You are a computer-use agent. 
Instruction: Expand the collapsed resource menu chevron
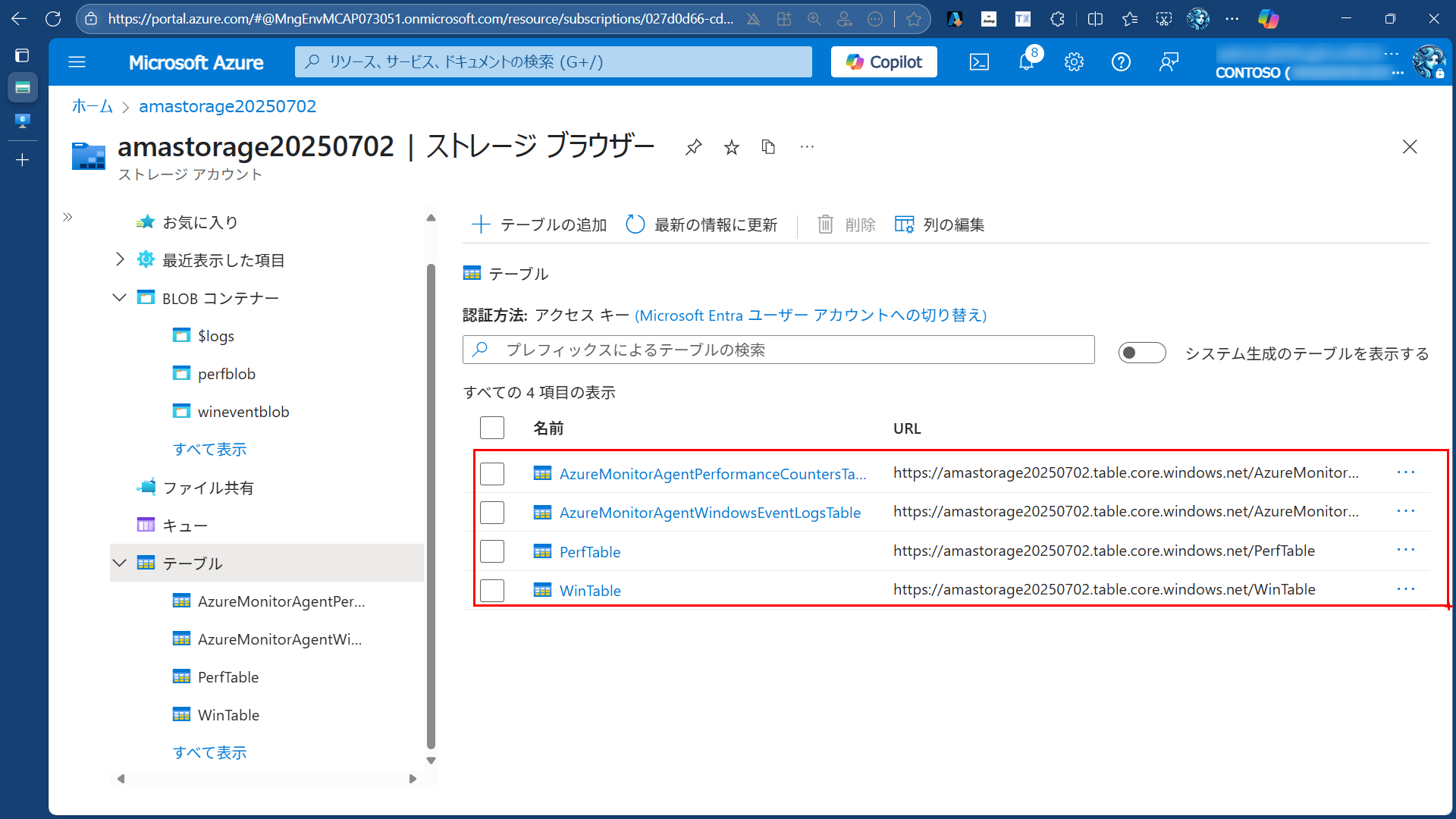click(67, 218)
